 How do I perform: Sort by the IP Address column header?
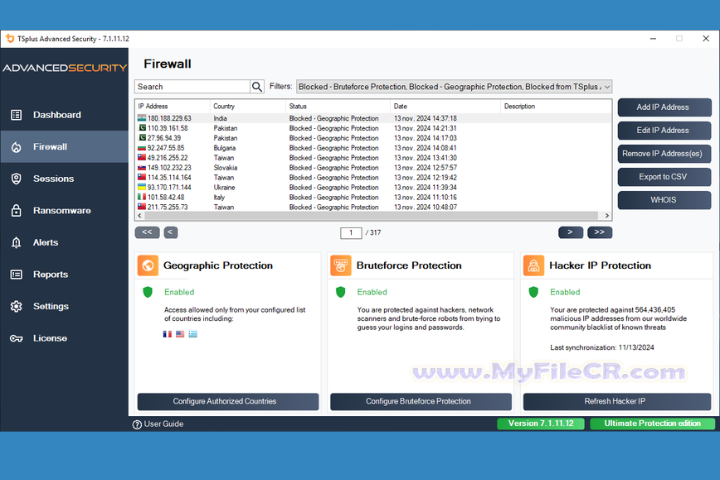pos(173,106)
